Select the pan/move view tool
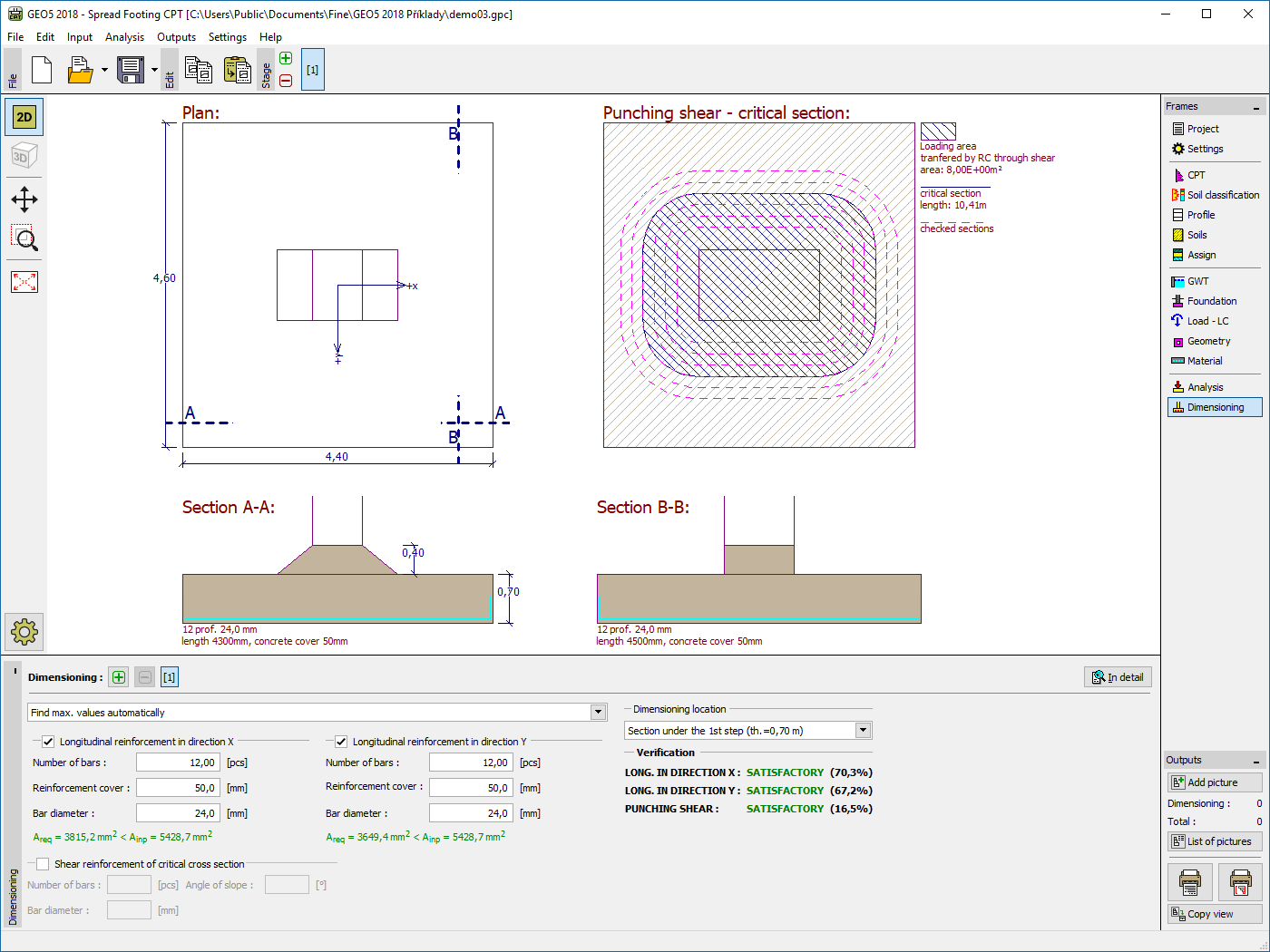1270x952 pixels. pos(24,199)
